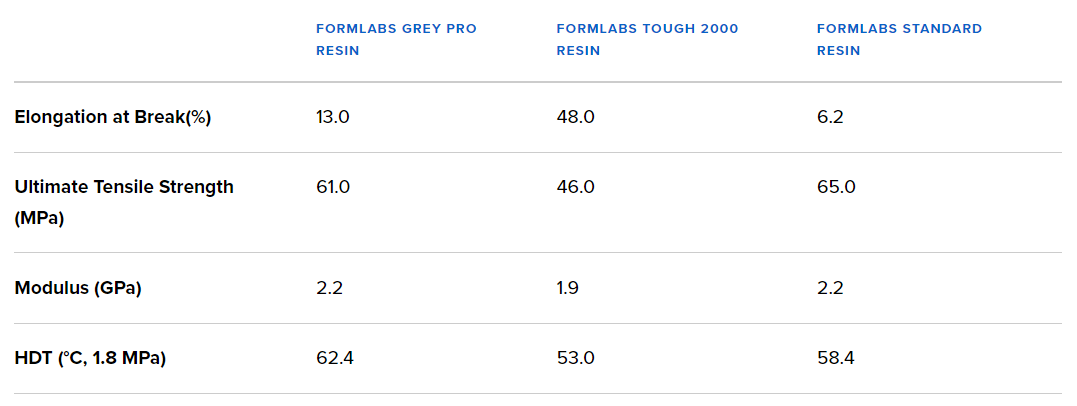Click the Tough 2000 HDT value 53.0

point(575,358)
